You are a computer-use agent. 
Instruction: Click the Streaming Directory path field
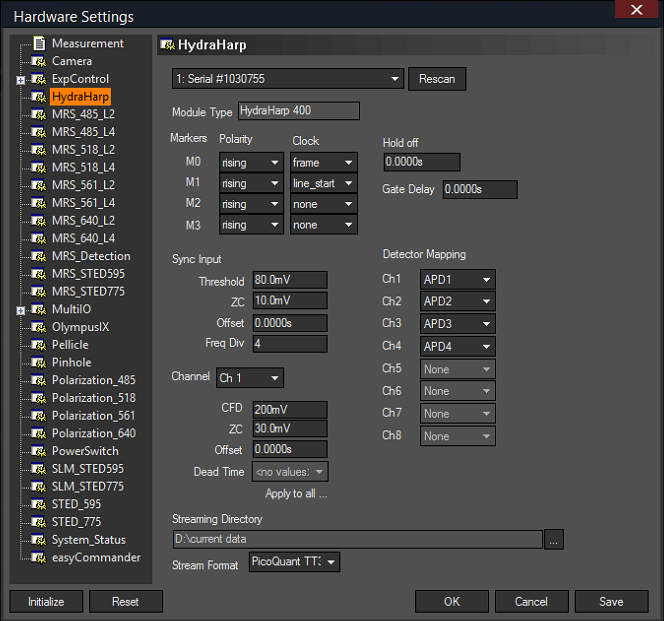click(x=358, y=539)
